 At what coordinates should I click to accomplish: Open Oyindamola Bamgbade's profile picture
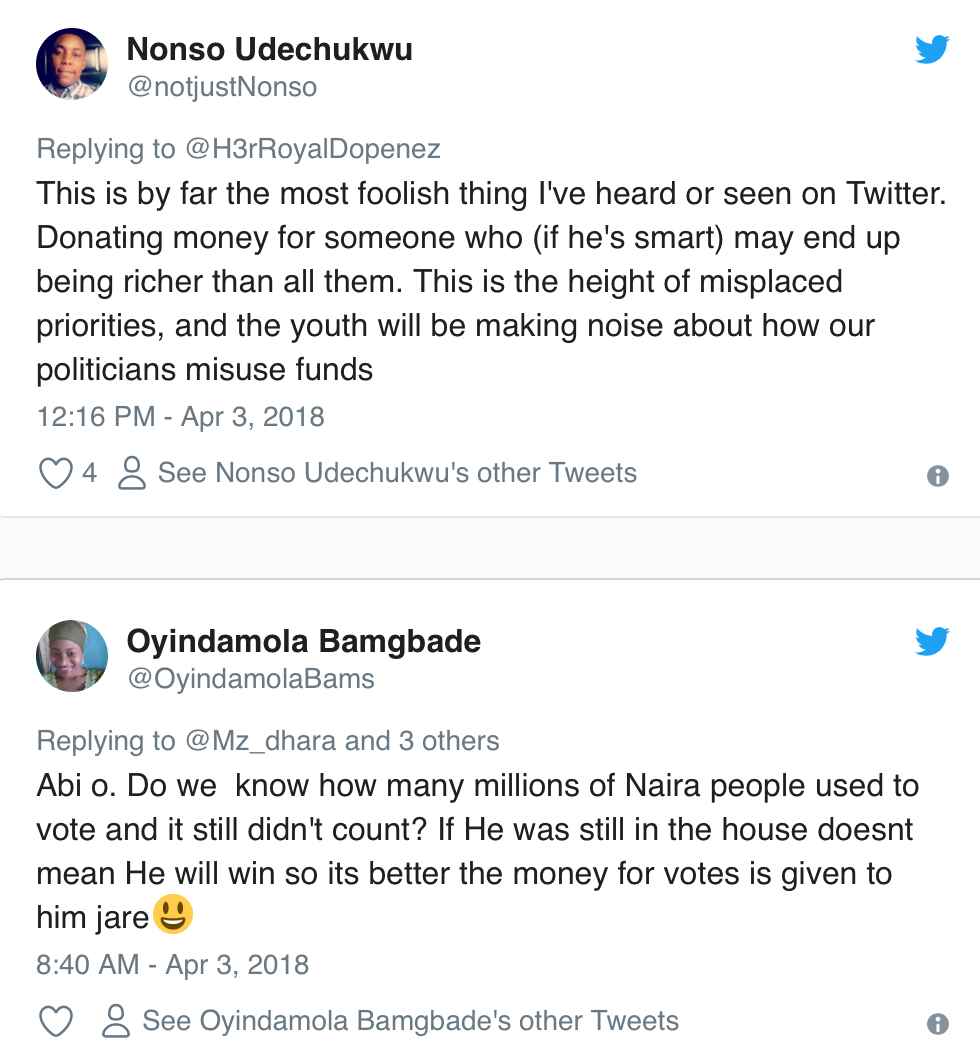pos(72,656)
